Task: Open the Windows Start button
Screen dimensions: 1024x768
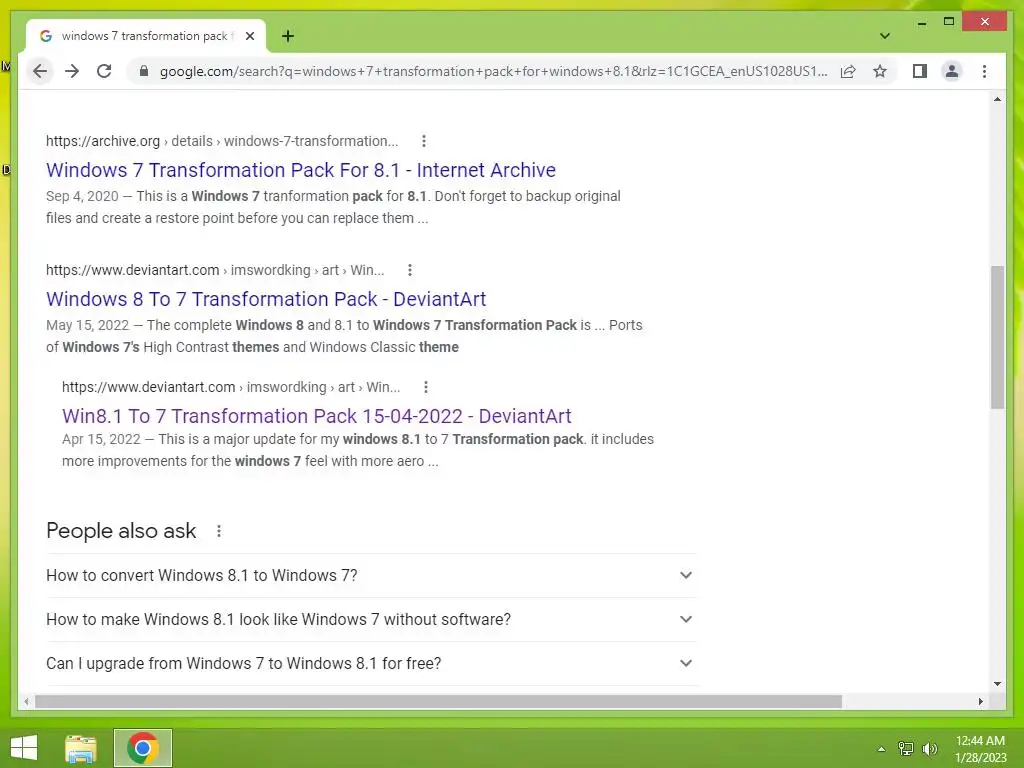Action: pyautogui.click(x=24, y=748)
